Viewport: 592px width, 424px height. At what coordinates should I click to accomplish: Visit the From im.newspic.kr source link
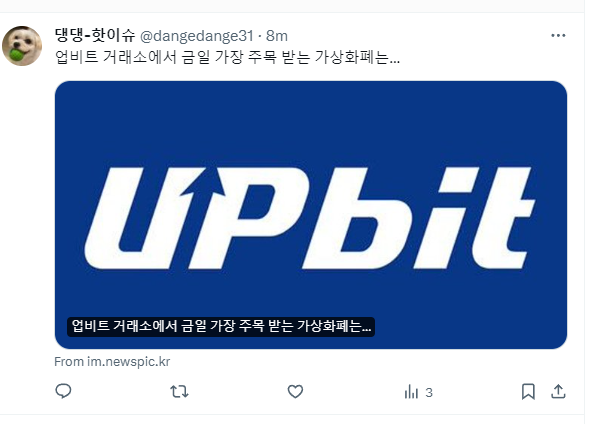(x=112, y=362)
